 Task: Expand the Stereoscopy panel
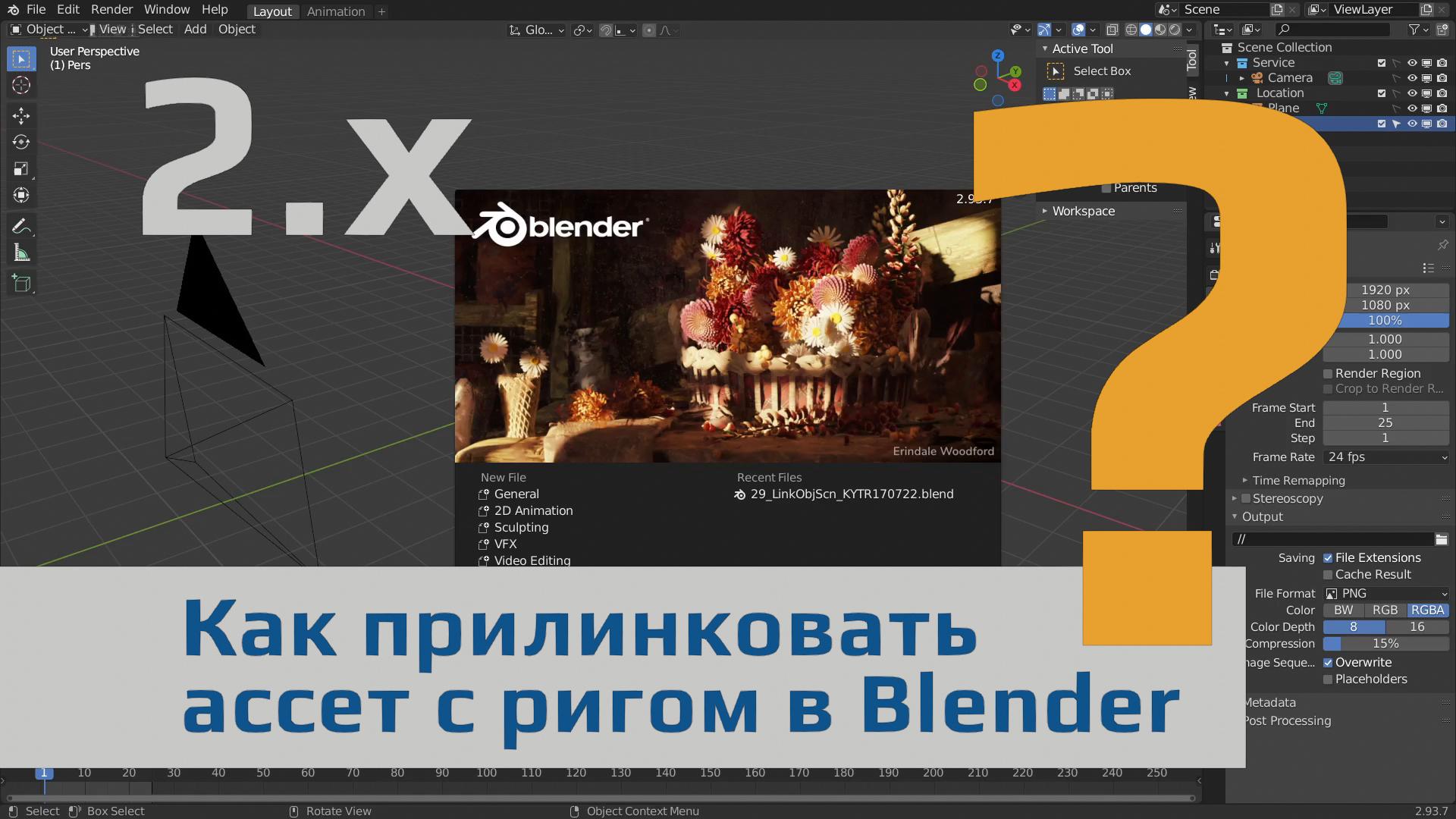(x=1287, y=499)
